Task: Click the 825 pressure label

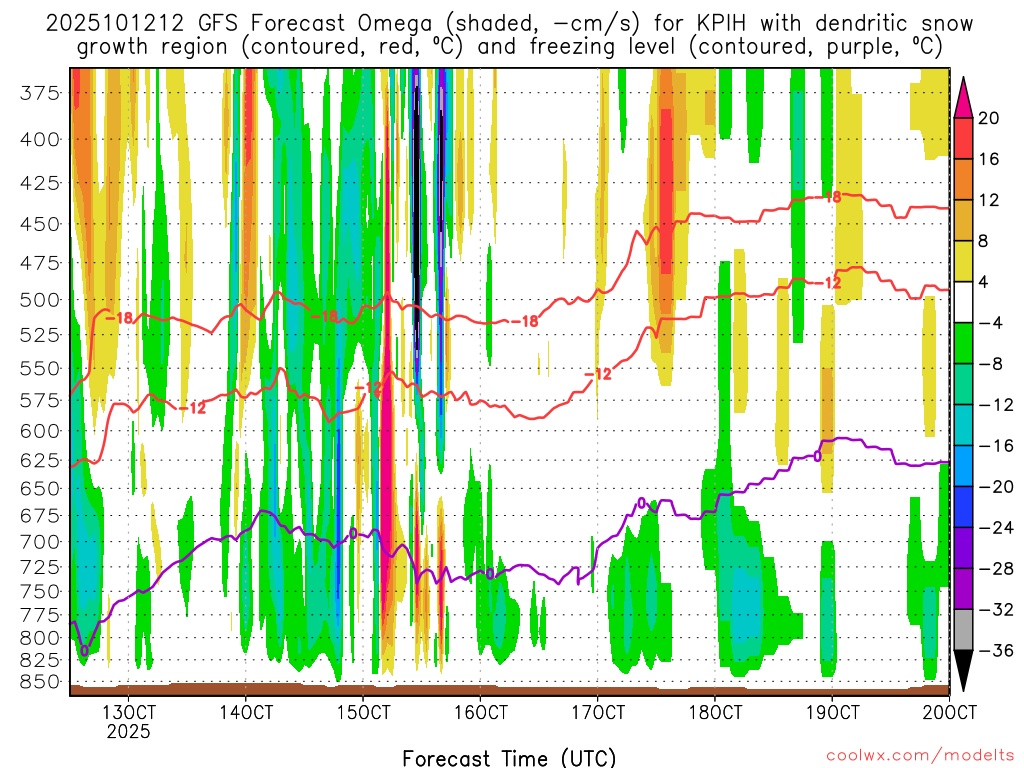Action: [39, 660]
